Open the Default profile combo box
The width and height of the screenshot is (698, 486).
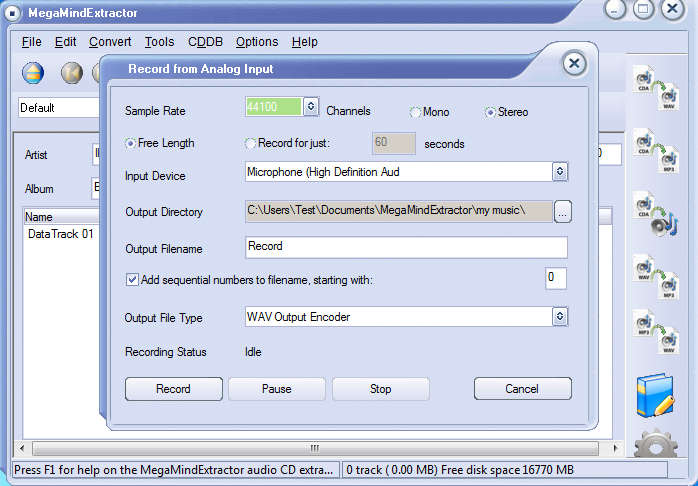coord(59,108)
